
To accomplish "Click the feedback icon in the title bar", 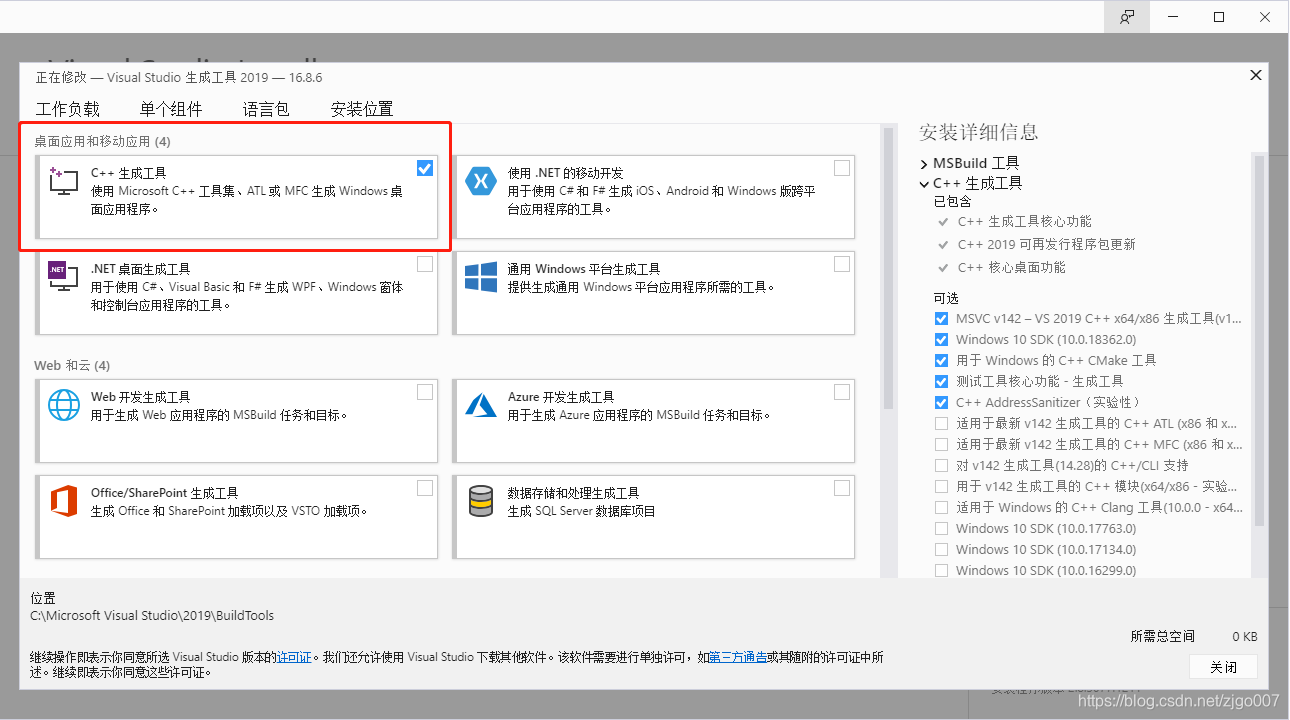I will (1128, 17).
